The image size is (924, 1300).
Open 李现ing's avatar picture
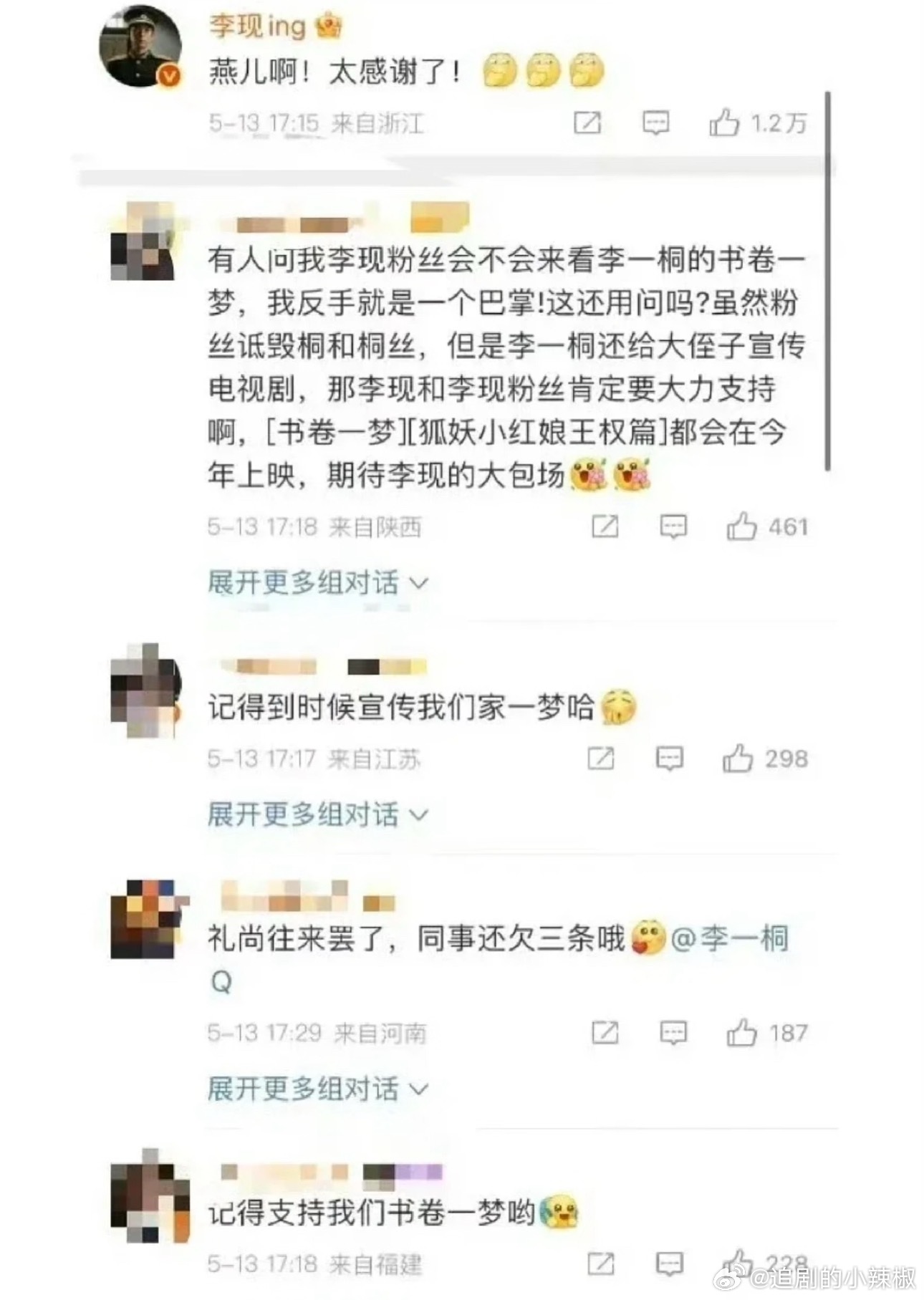click(x=139, y=46)
